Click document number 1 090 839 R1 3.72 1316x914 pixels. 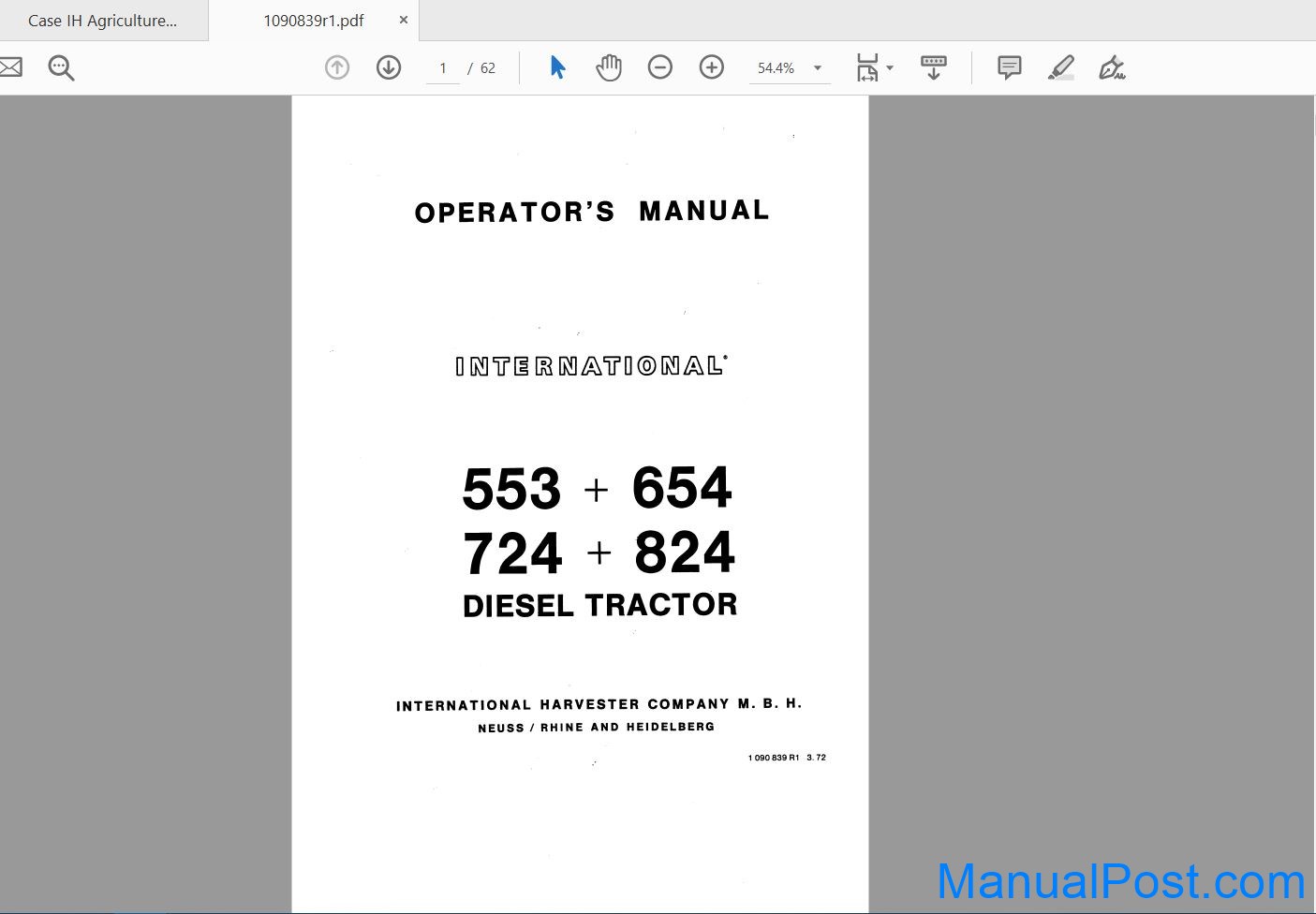(787, 758)
